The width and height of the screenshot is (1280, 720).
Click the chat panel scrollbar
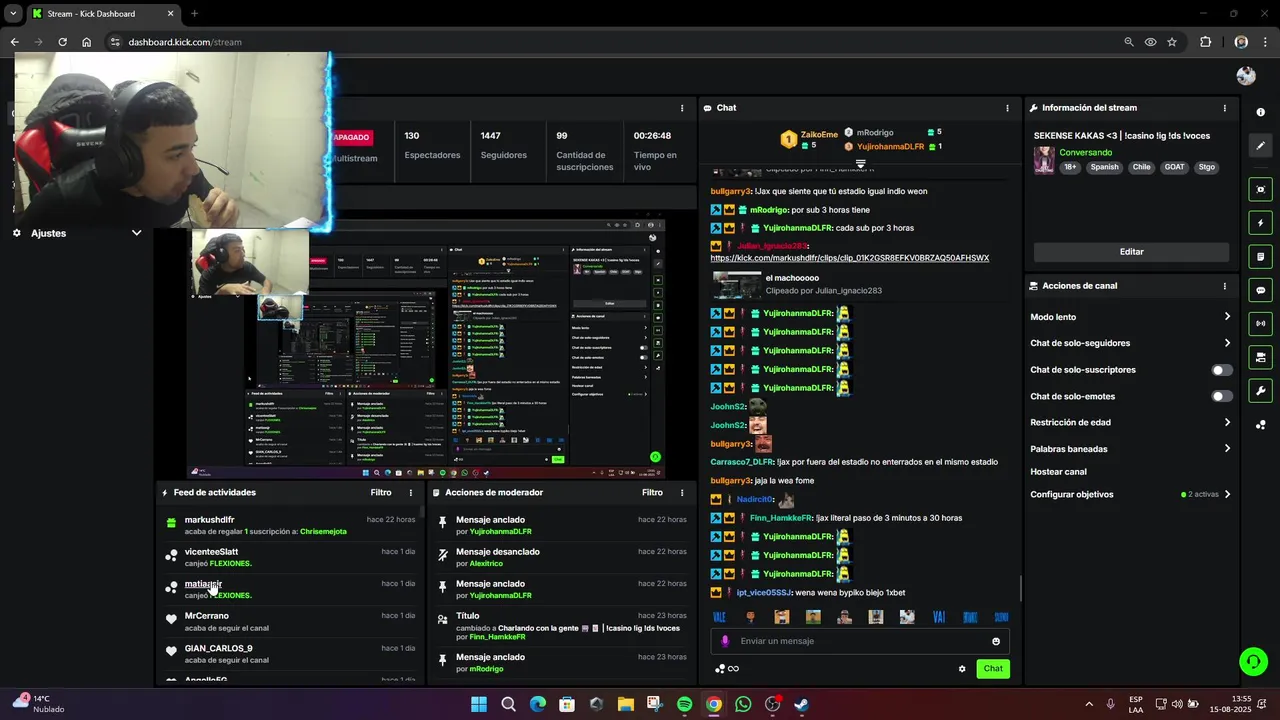pos(1020,588)
